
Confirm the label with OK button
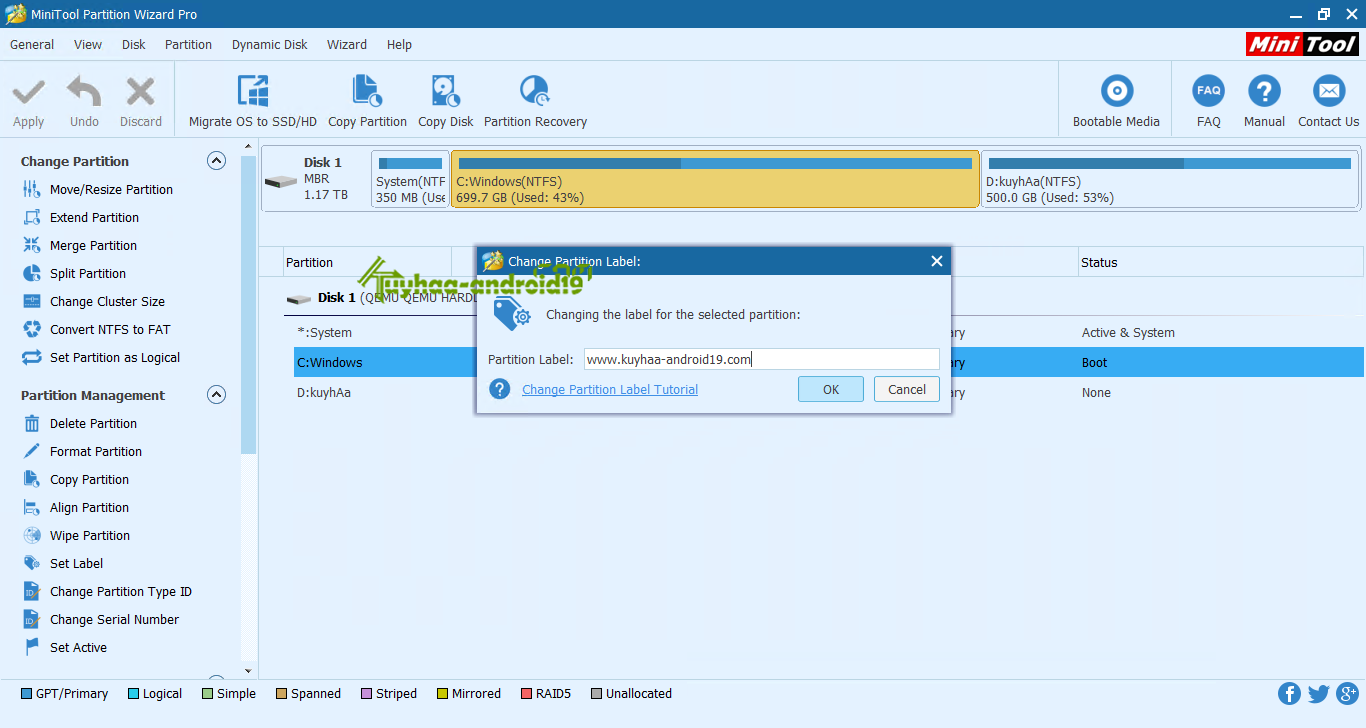pyautogui.click(x=831, y=389)
